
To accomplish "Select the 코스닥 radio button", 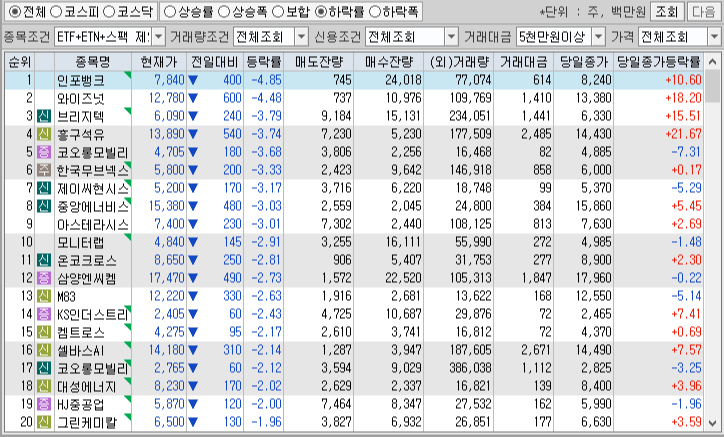I will (x=109, y=12).
